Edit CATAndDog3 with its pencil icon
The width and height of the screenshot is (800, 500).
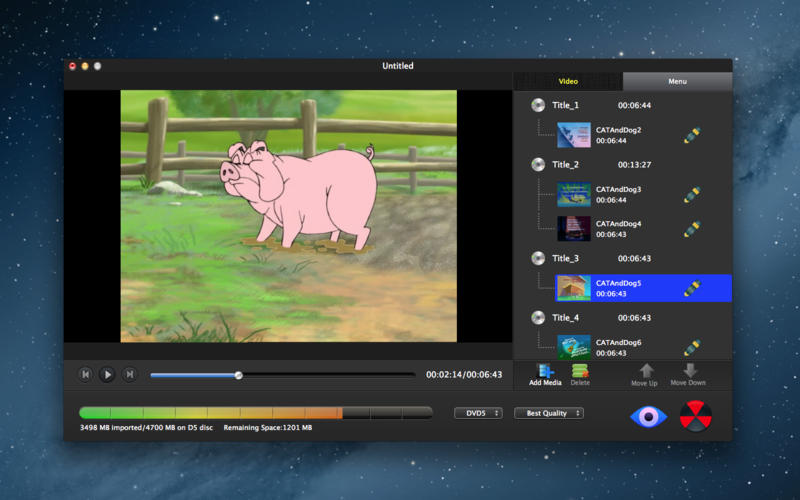pos(692,194)
